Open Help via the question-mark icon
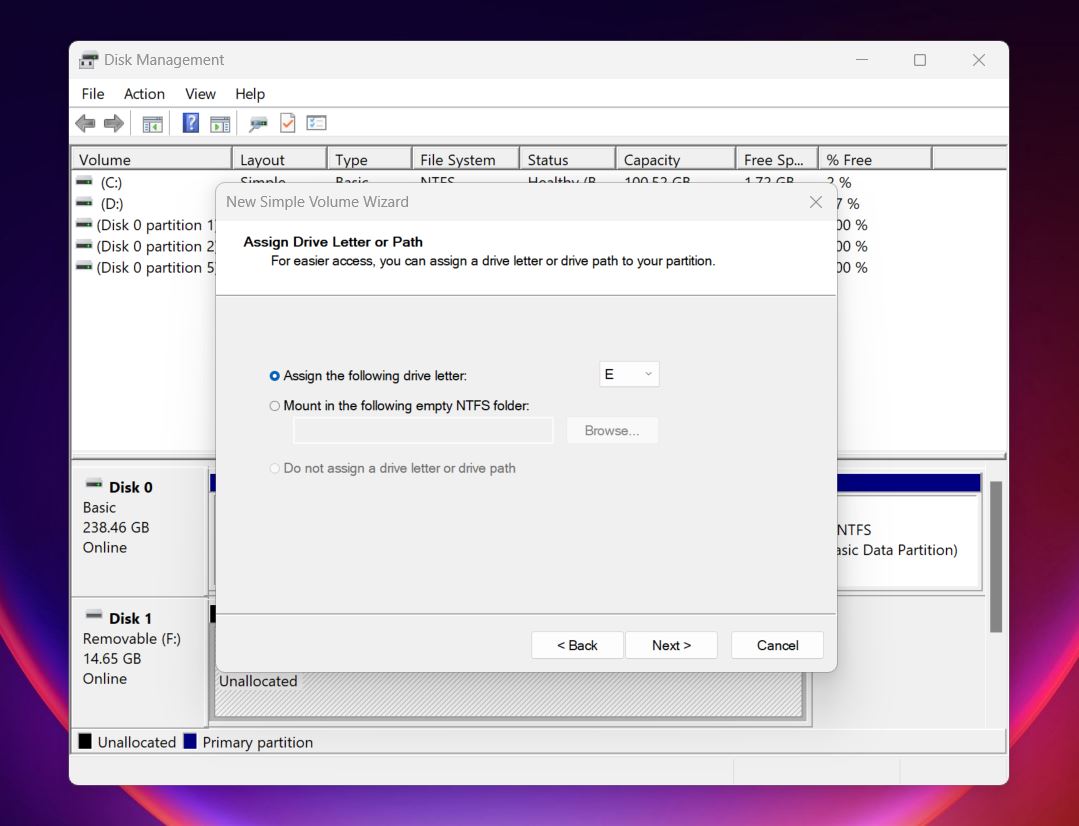This screenshot has height=826, width=1079. [191, 123]
